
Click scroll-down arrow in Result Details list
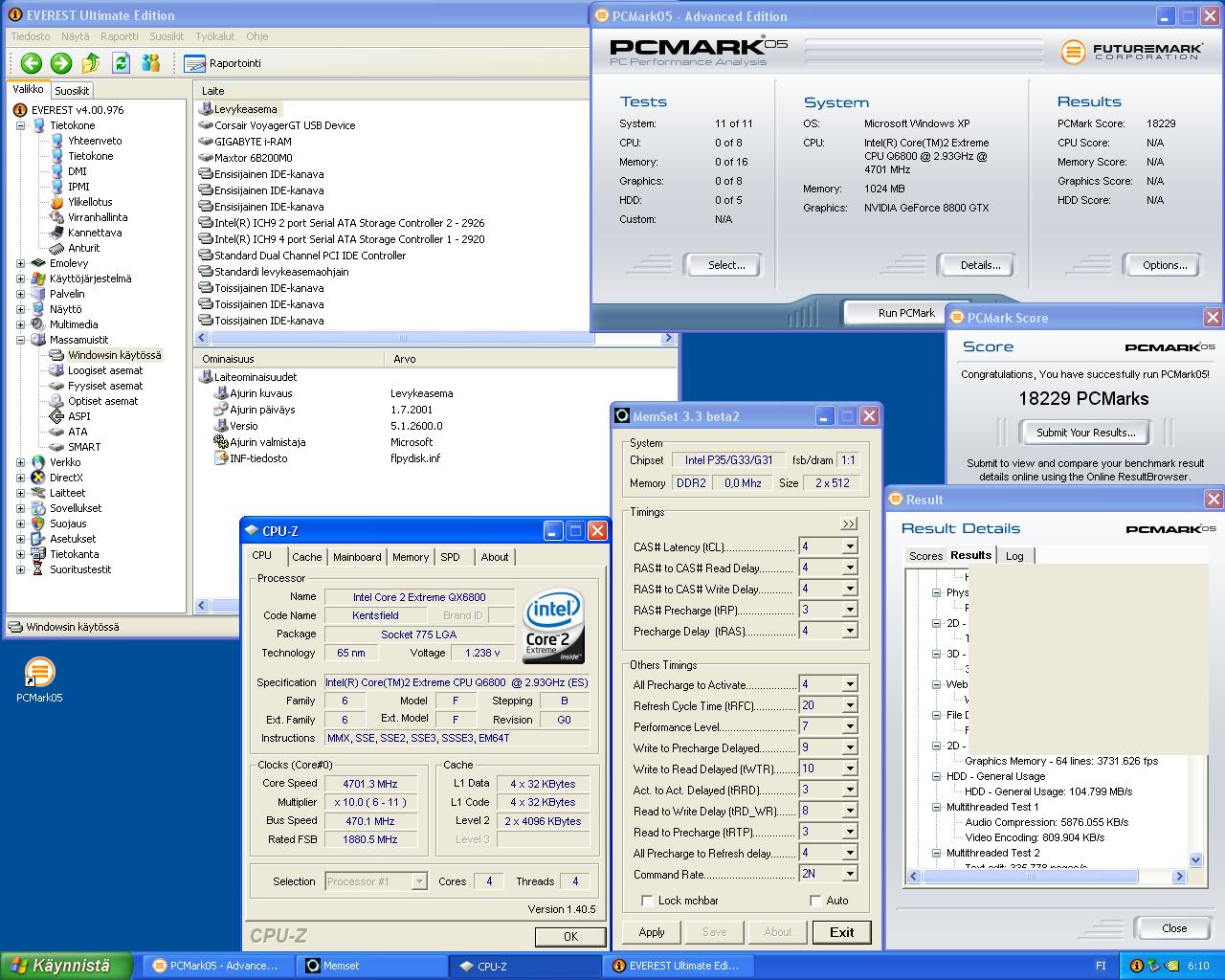1194,860
